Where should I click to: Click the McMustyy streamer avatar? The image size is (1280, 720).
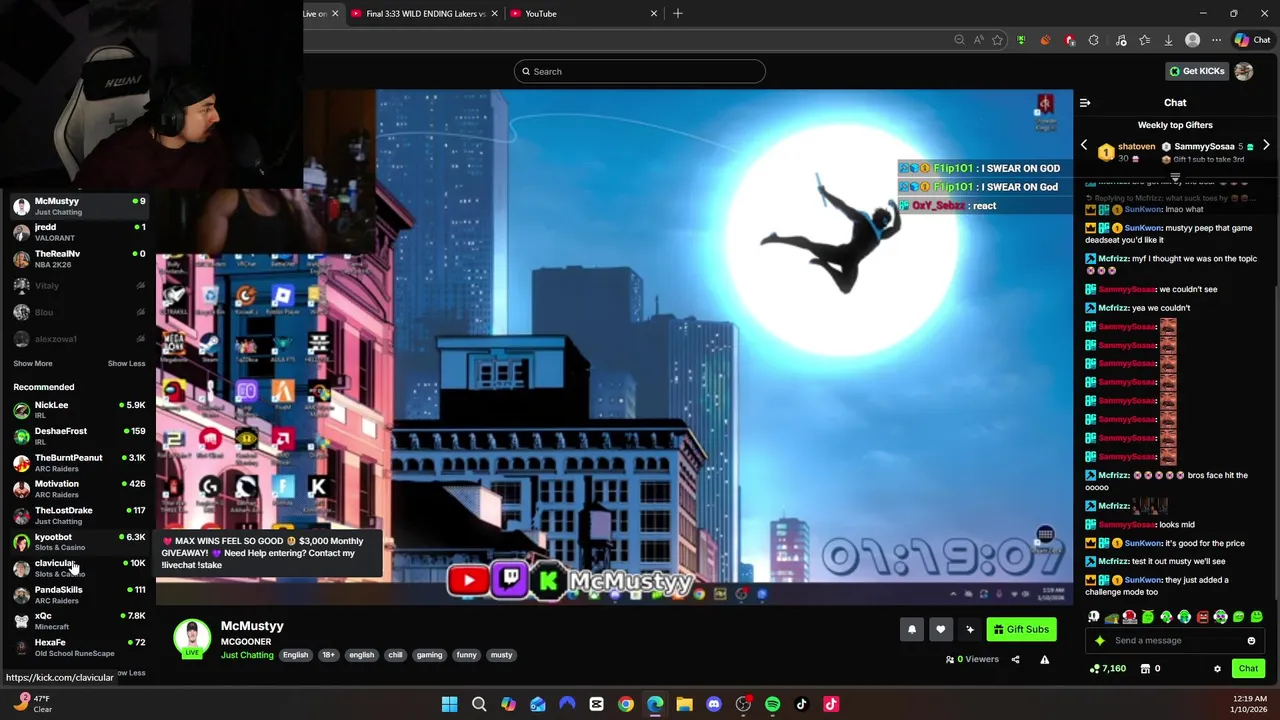pyautogui.click(x=192, y=638)
